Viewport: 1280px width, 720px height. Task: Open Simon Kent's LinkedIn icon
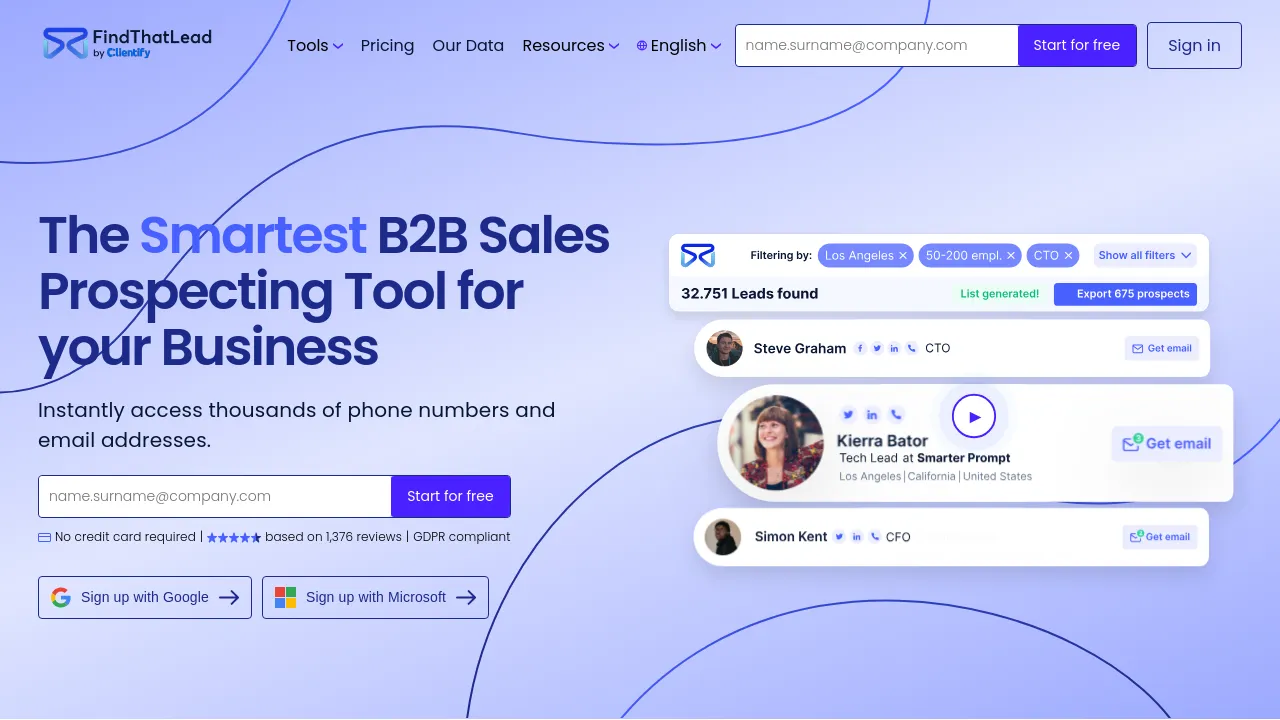coord(857,537)
